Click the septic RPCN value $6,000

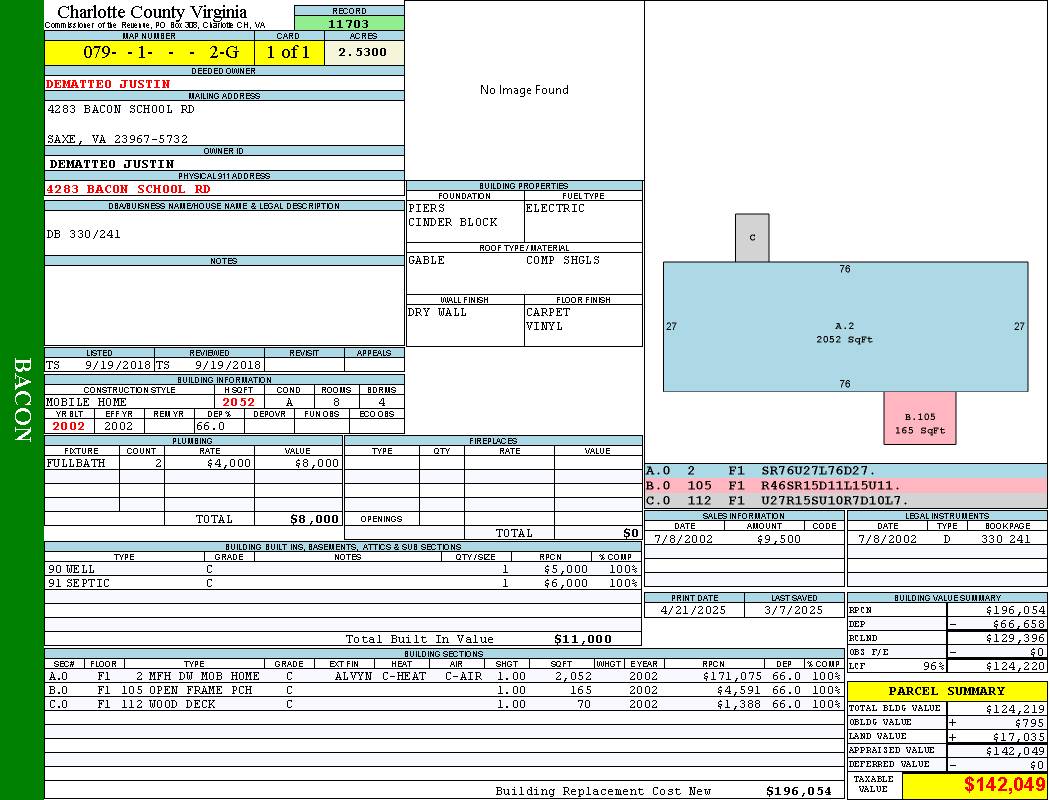(566, 583)
